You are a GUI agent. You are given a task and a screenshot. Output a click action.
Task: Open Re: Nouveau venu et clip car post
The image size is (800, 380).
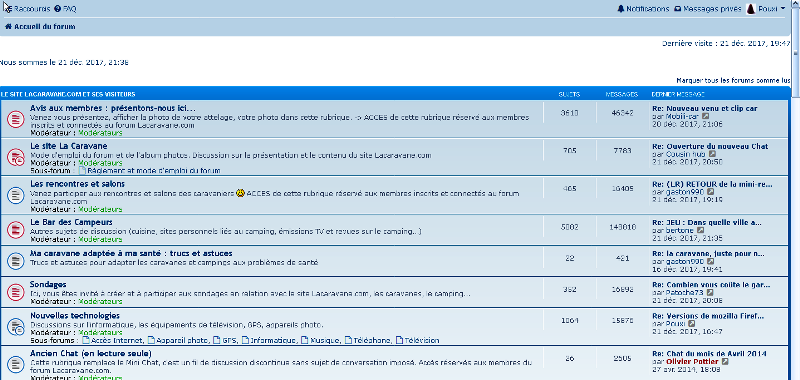tap(705, 108)
